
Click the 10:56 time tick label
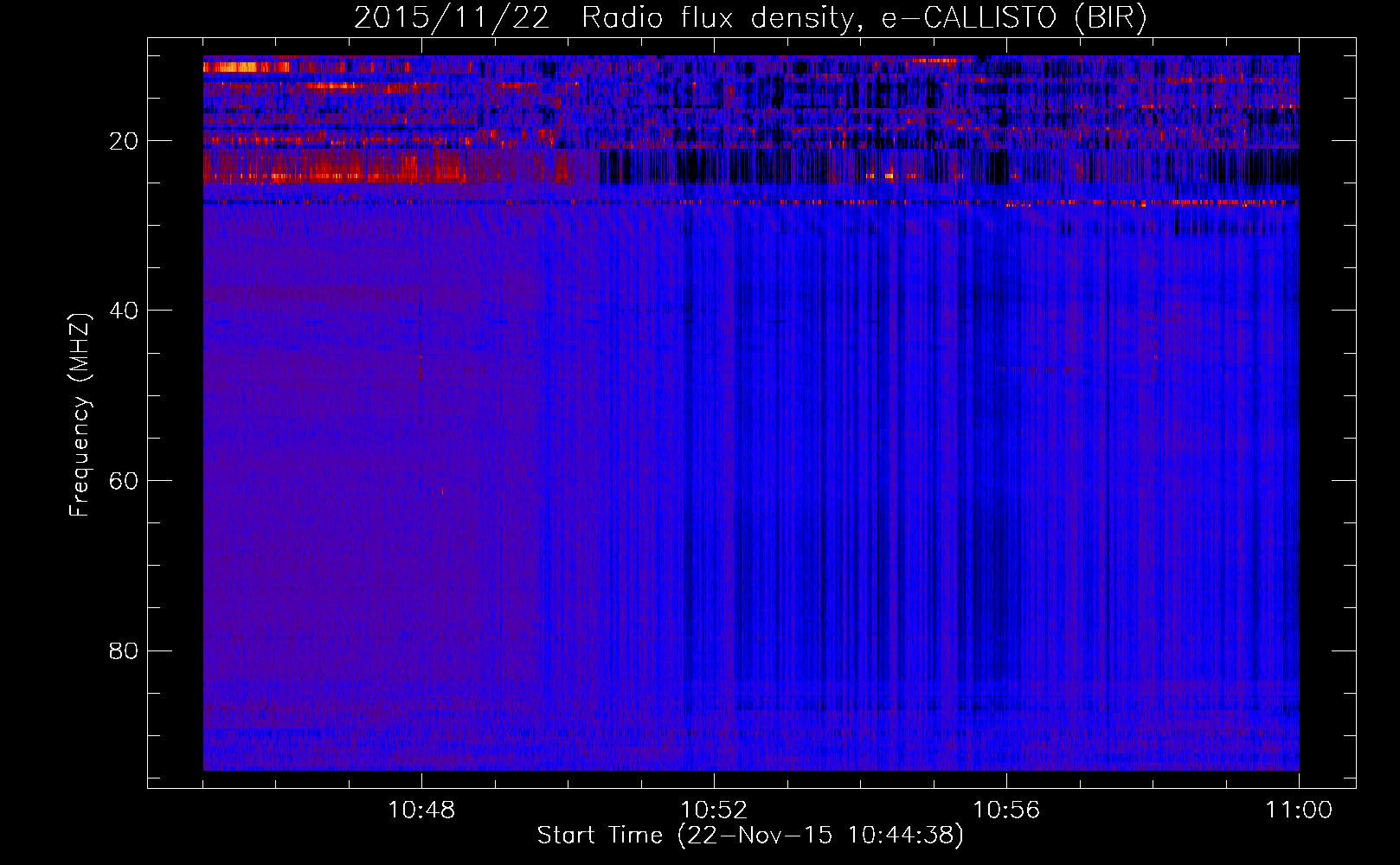coord(1006,811)
